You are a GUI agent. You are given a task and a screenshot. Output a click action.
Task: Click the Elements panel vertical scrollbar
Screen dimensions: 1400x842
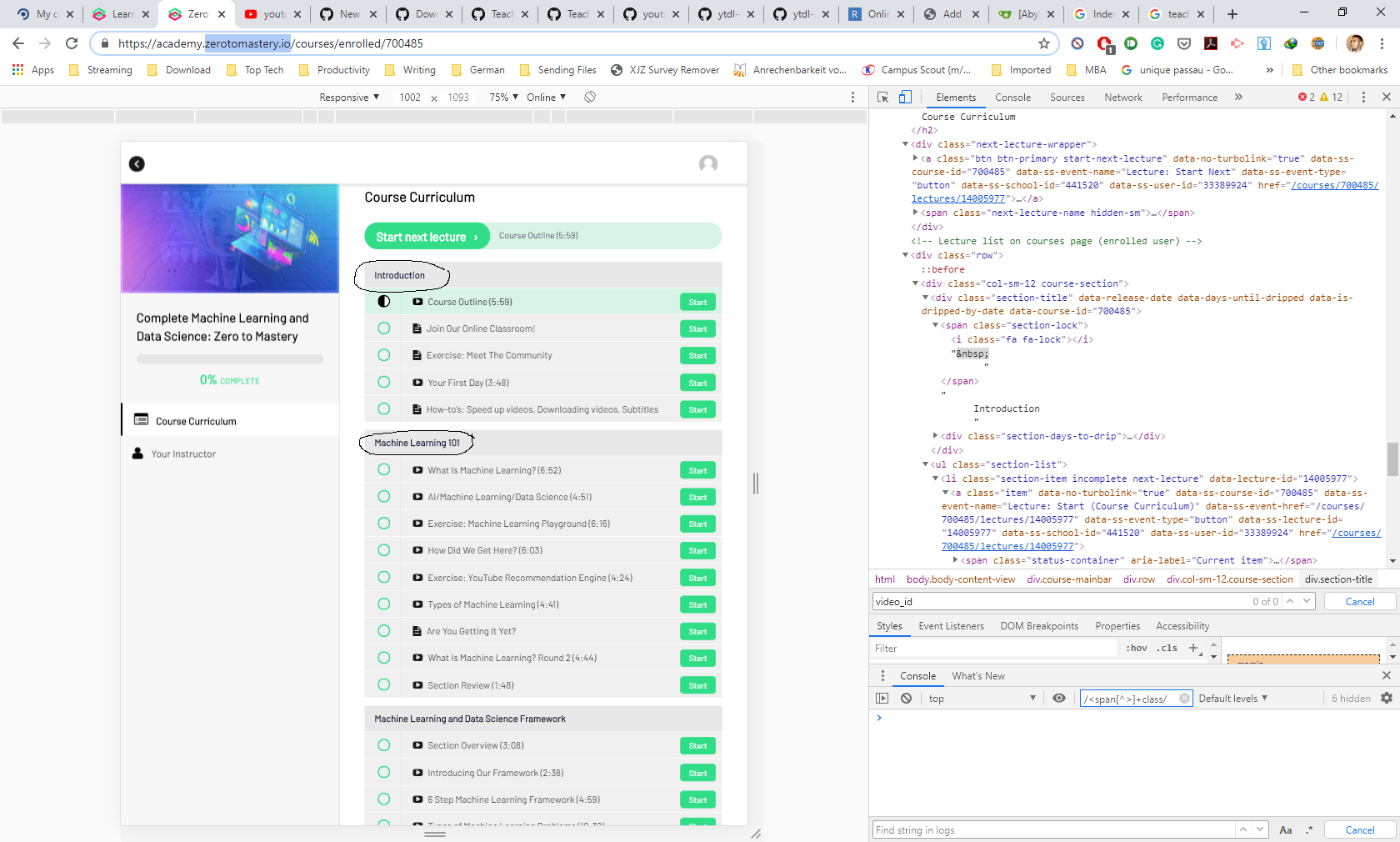[1392, 459]
